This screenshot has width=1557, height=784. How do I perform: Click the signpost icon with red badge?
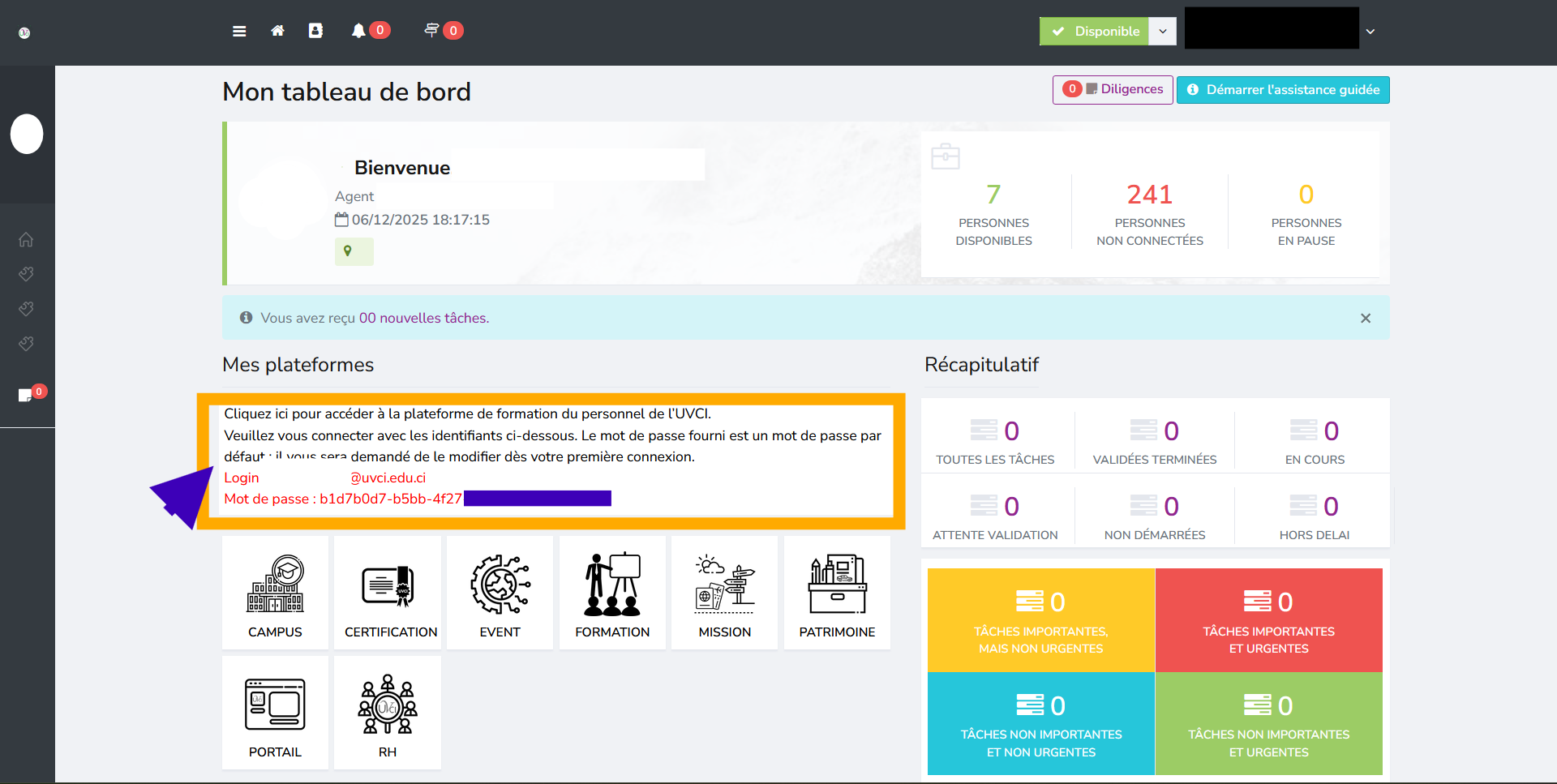431,31
